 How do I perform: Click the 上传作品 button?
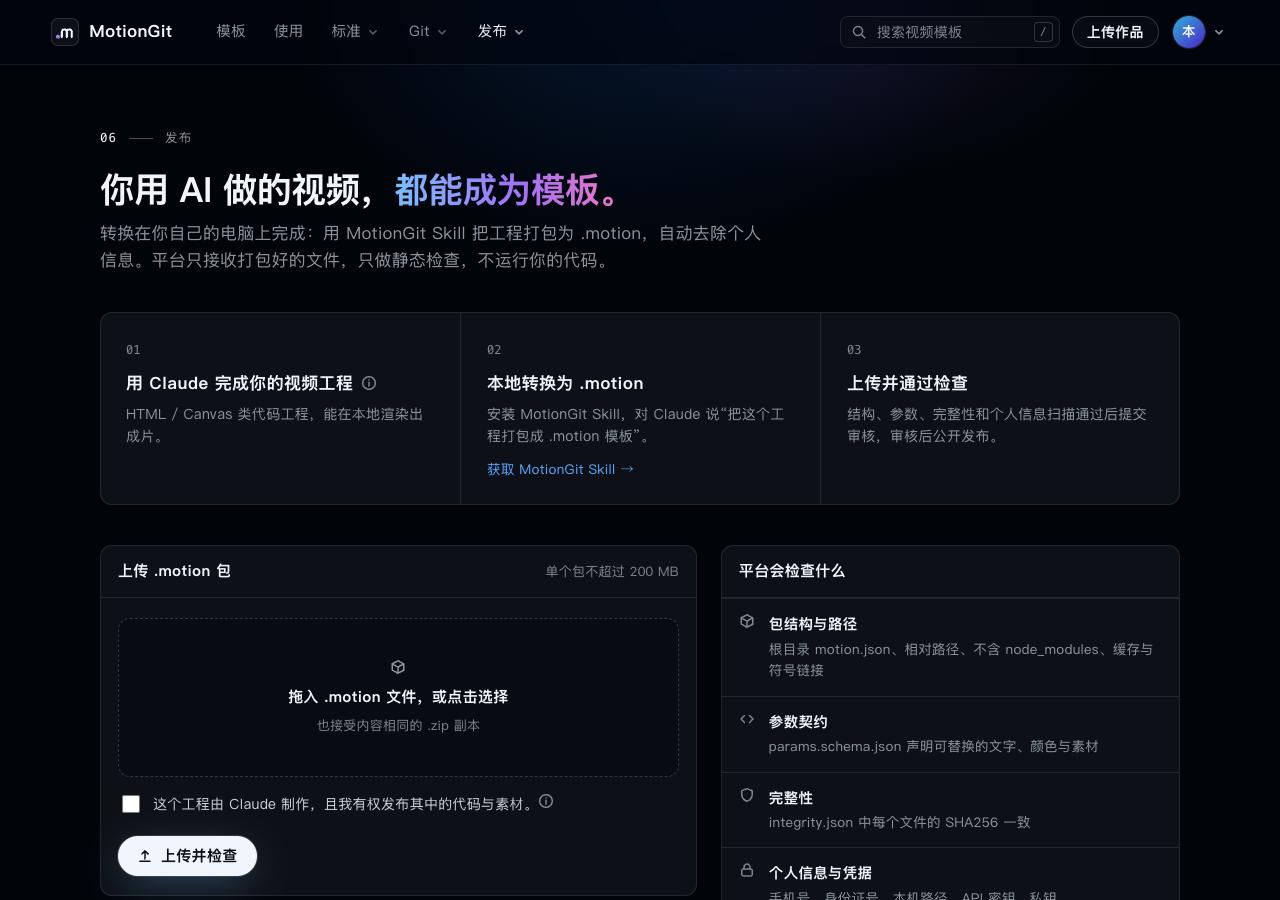pos(1115,32)
